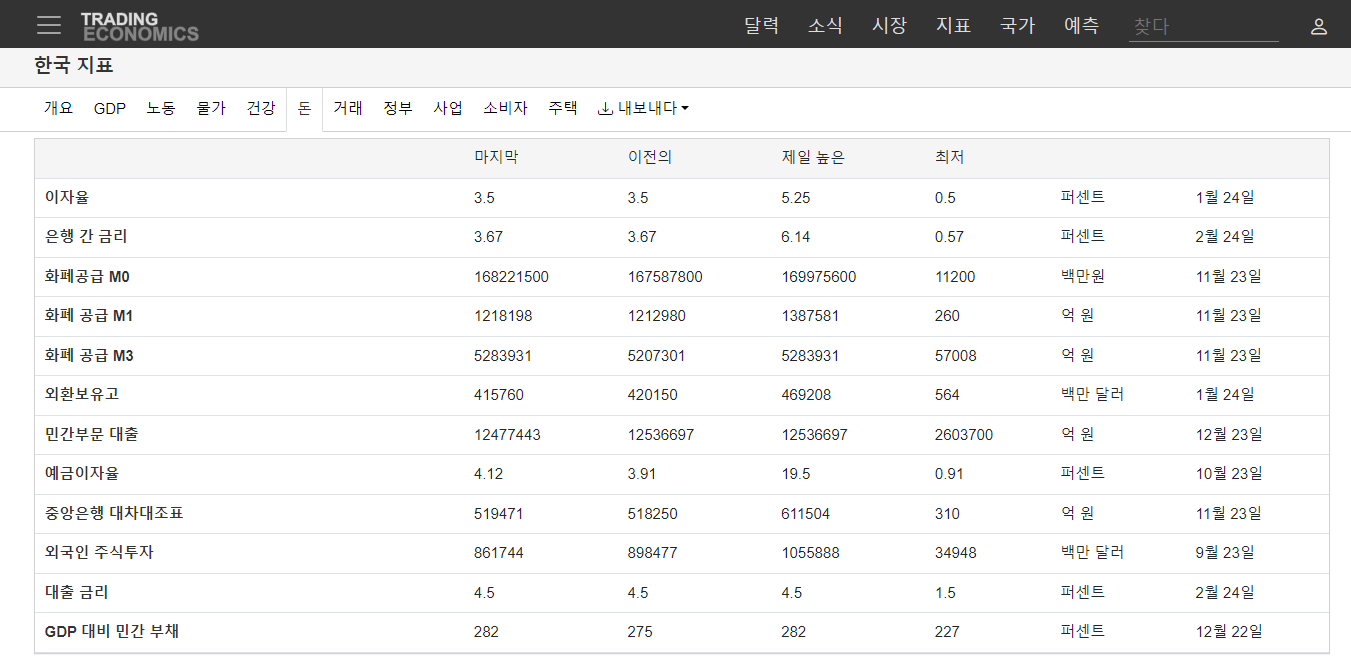
Task: Open the 대출 금리 link
Action: (x=77, y=593)
